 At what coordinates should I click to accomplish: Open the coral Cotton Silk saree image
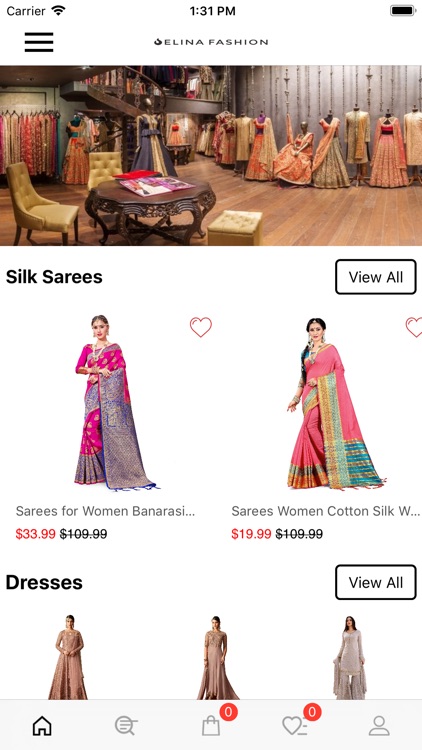click(335, 403)
